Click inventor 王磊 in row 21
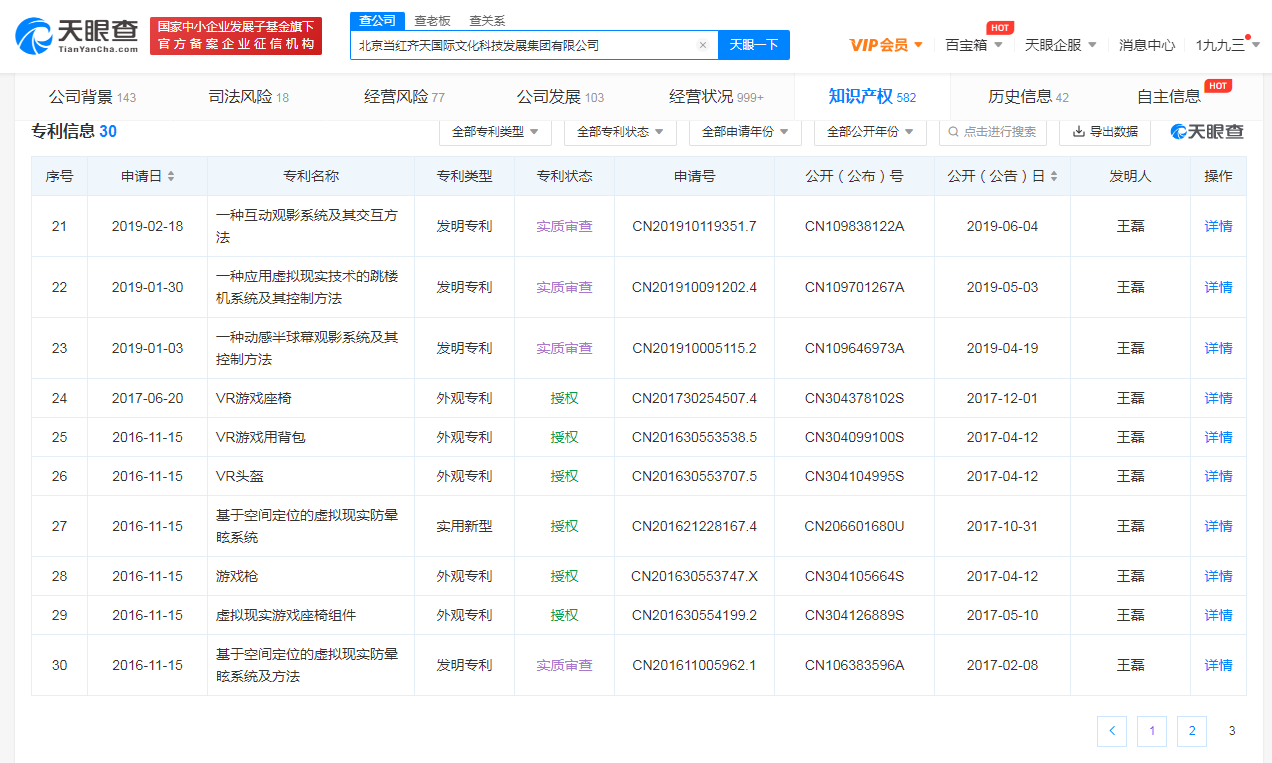This screenshot has height=763, width=1272. coord(1130,226)
